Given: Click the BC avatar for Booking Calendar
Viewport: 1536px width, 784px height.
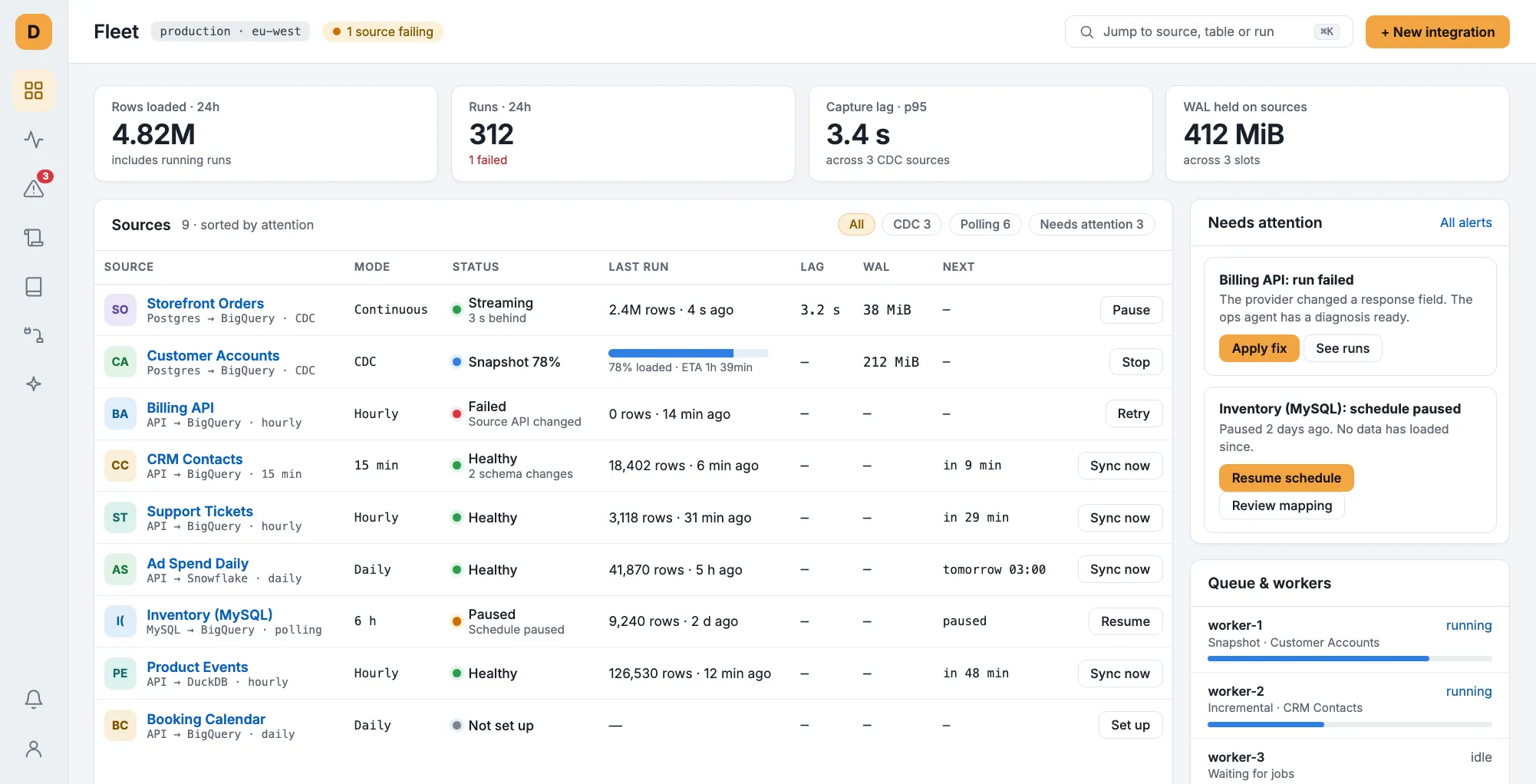Looking at the screenshot, I should 120,725.
